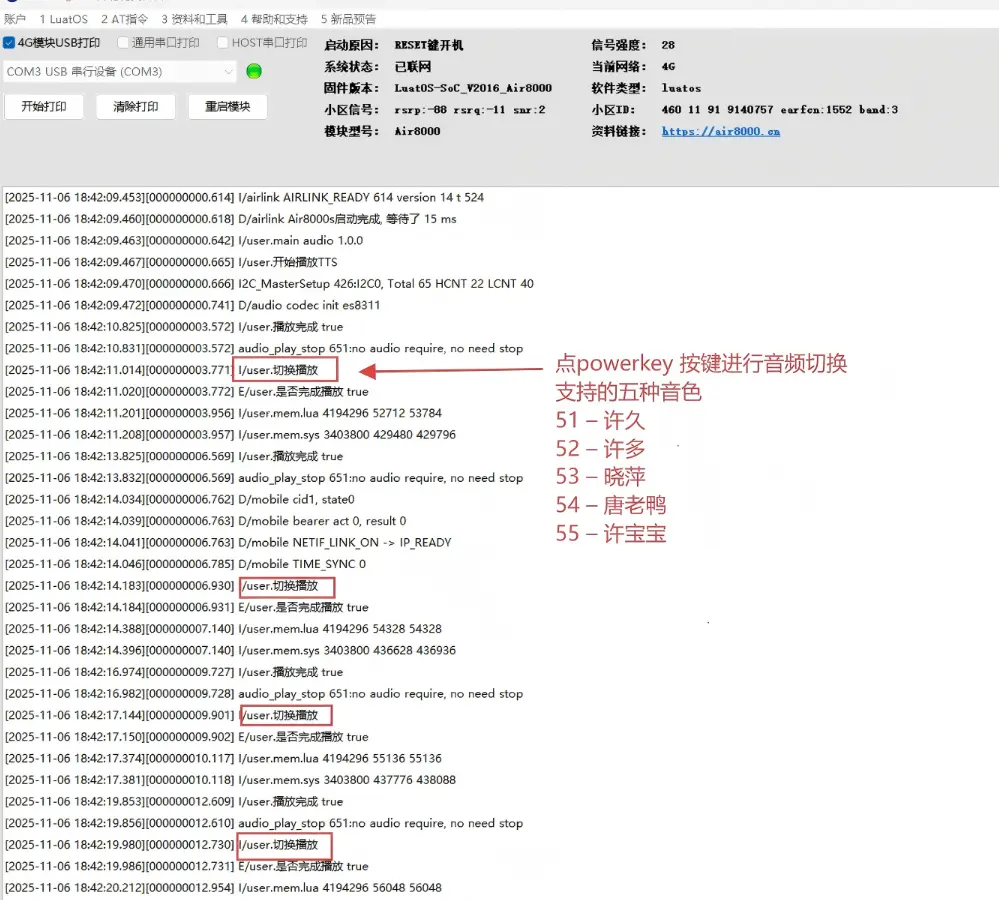Select the mem.sys 3403800 436628 436936 line

click(231, 650)
